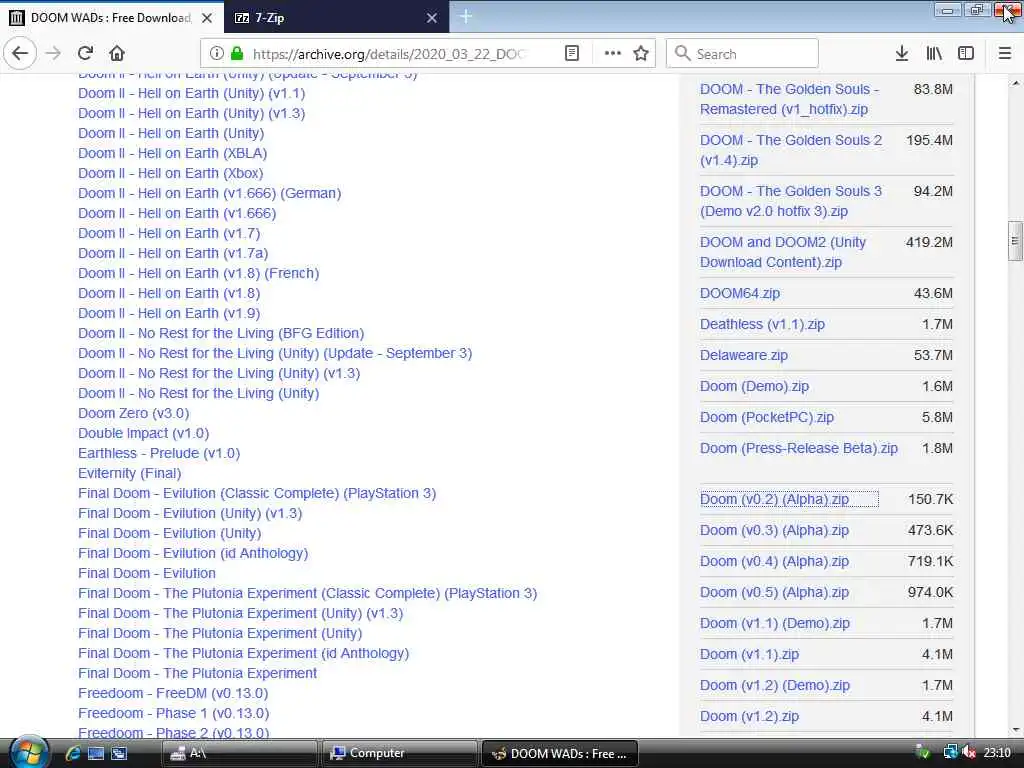The image size is (1024, 768).
Task: Download Doom (v1.2).zip
Action: (749, 716)
